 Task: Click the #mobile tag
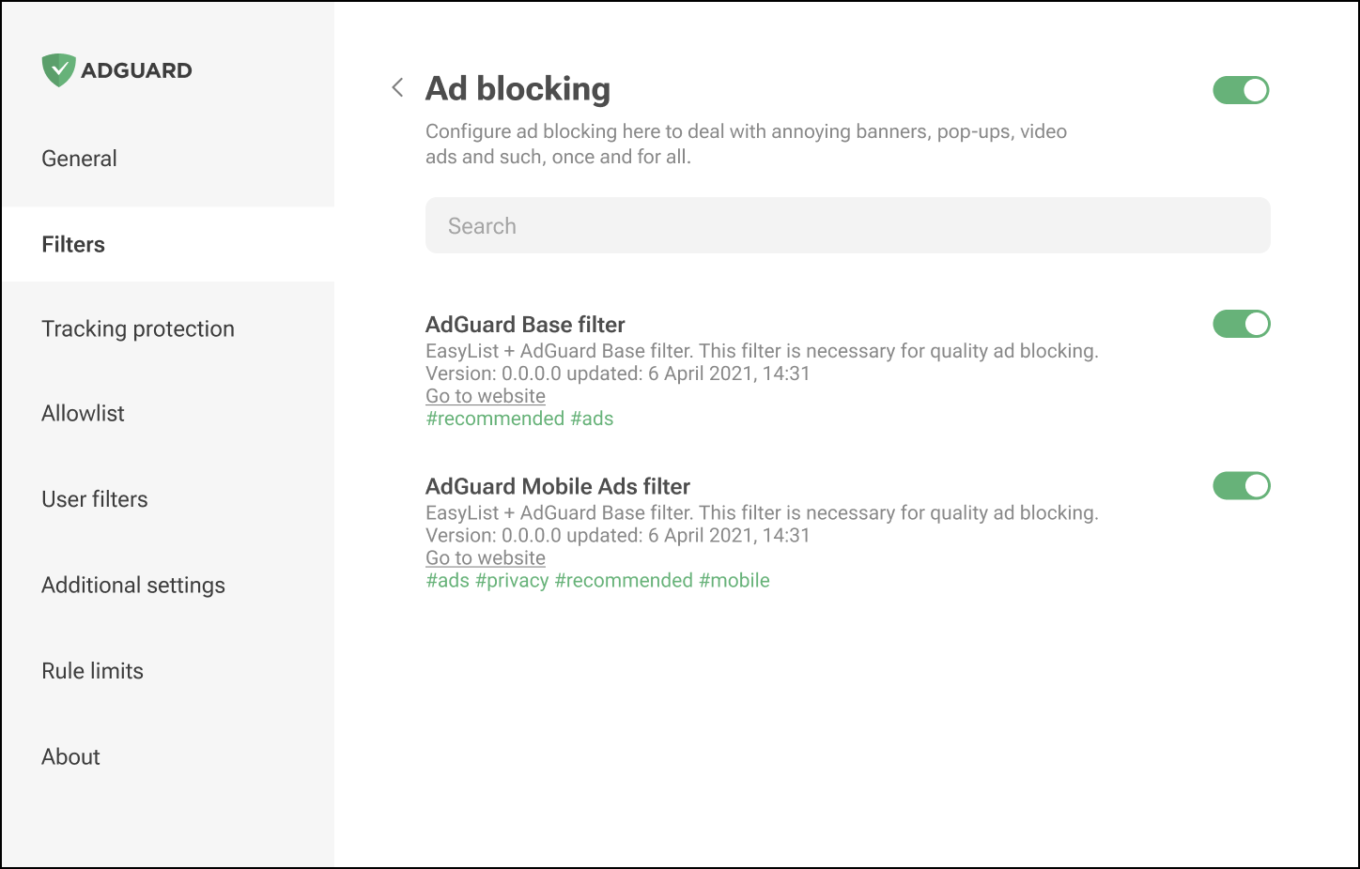tap(733, 581)
